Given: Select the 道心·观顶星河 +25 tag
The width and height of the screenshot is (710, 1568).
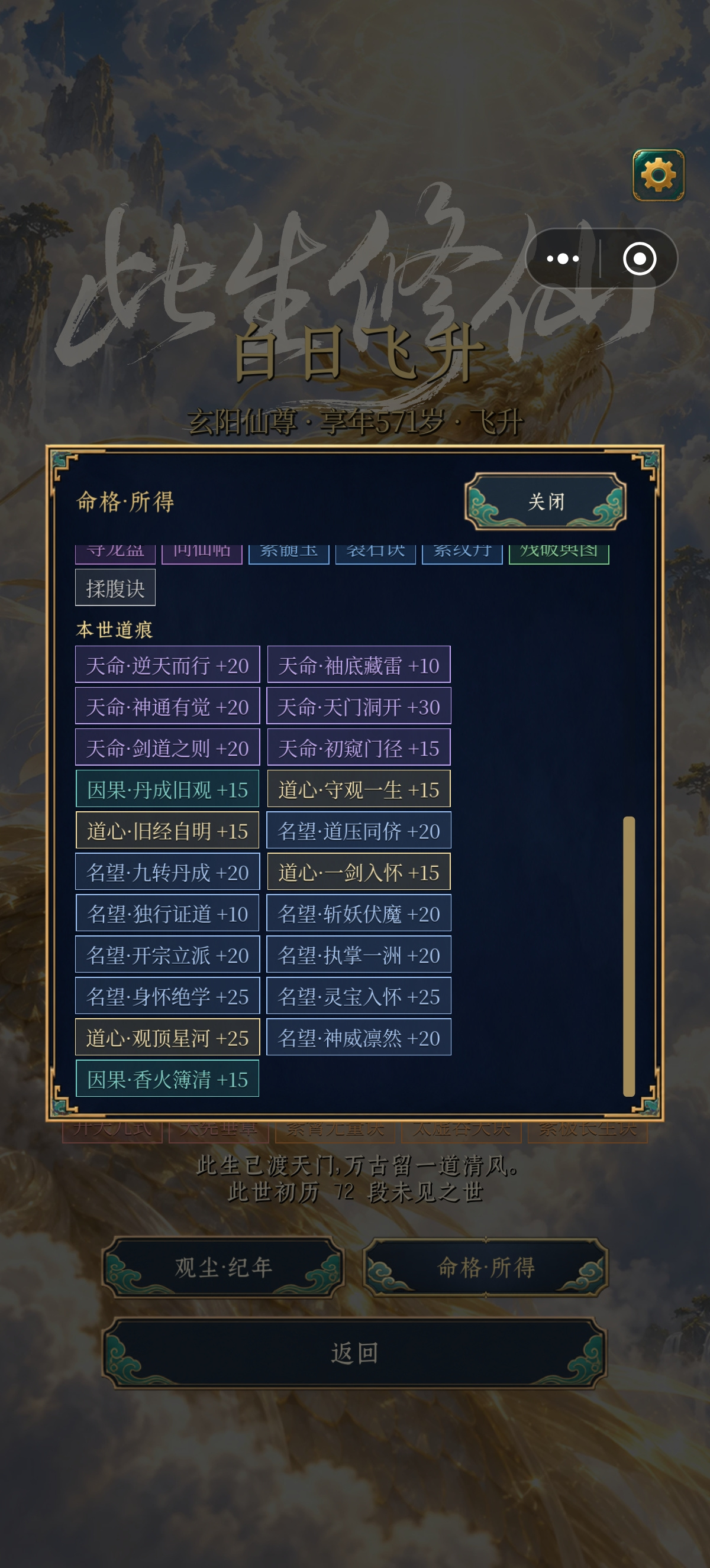Looking at the screenshot, I should [x=167, y=1037].
